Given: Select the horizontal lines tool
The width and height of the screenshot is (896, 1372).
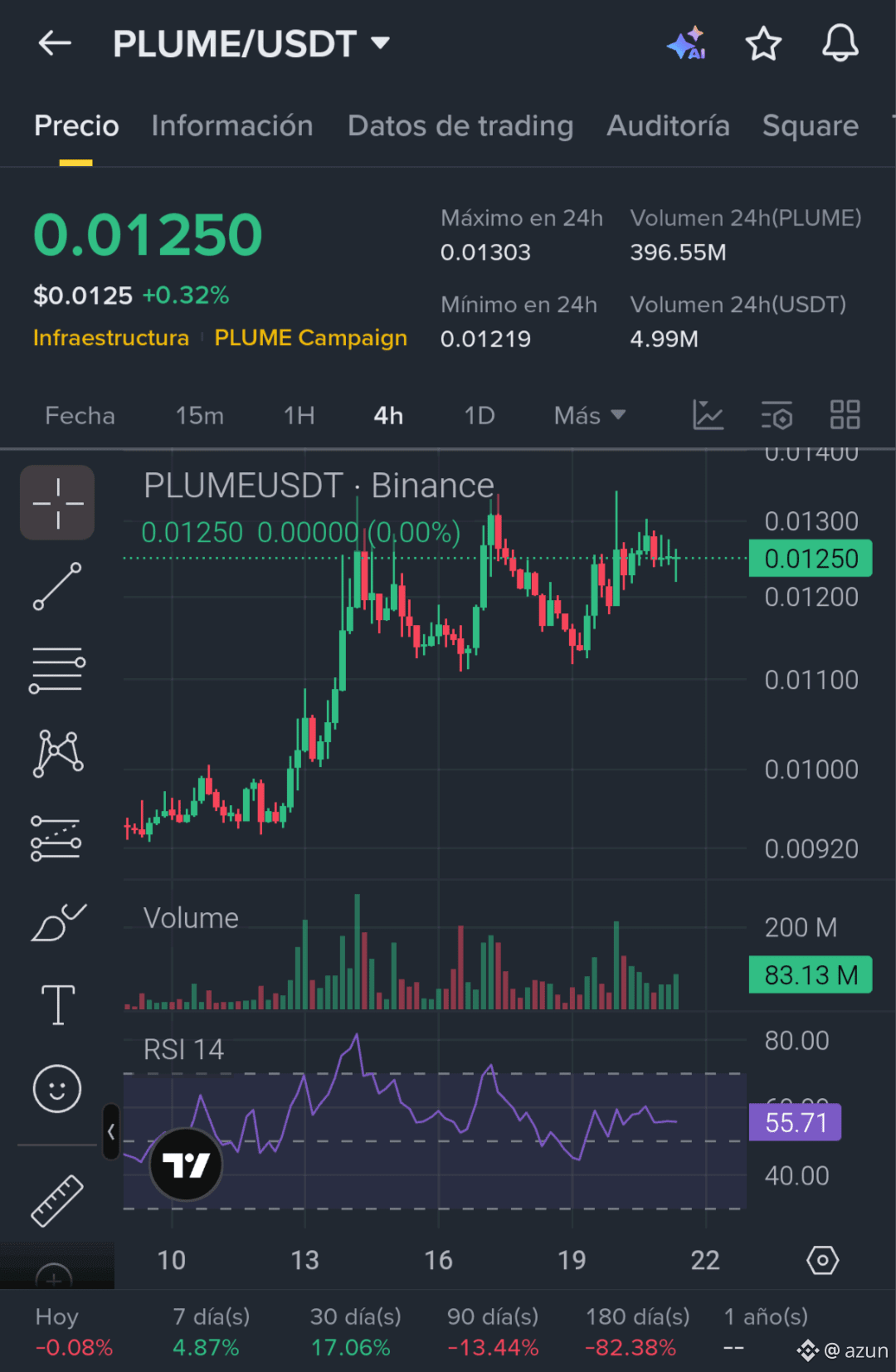Looking at the screenshot, I should 57,670.
